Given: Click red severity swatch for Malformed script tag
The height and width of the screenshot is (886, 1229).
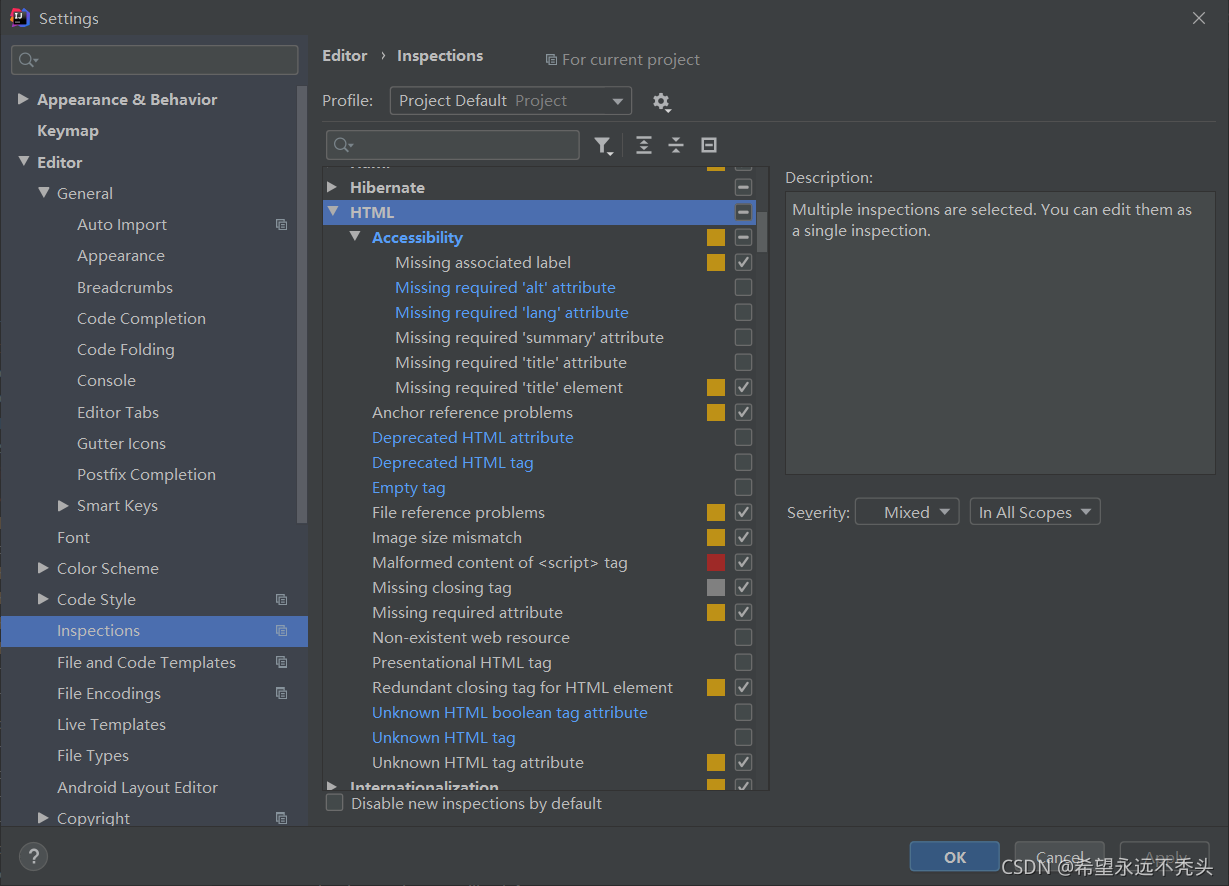Looking at the screenshot, I should tap(716, 562).
